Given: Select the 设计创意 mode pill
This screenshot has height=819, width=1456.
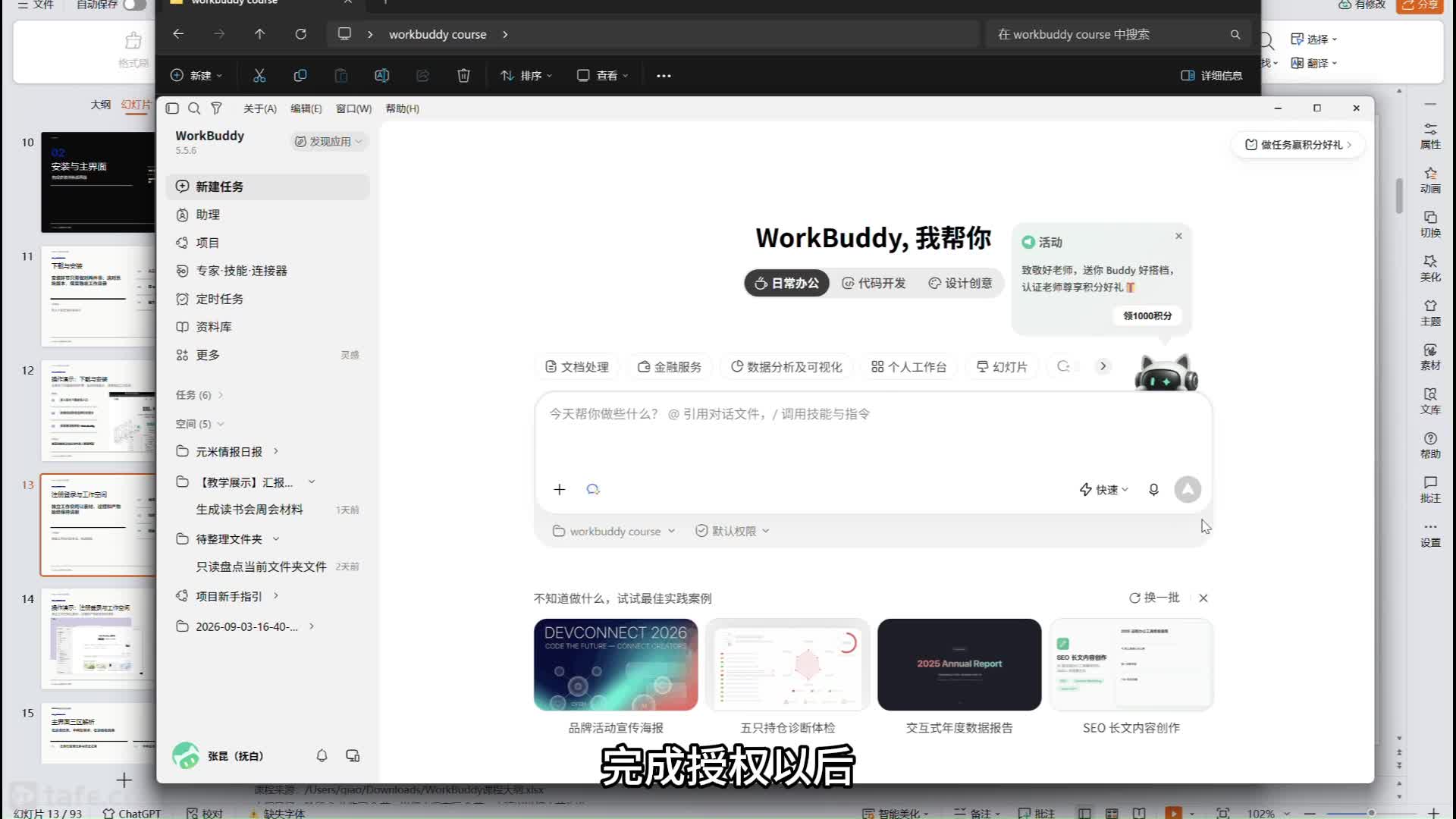Looking at the screenshot, I should point(960,283).
